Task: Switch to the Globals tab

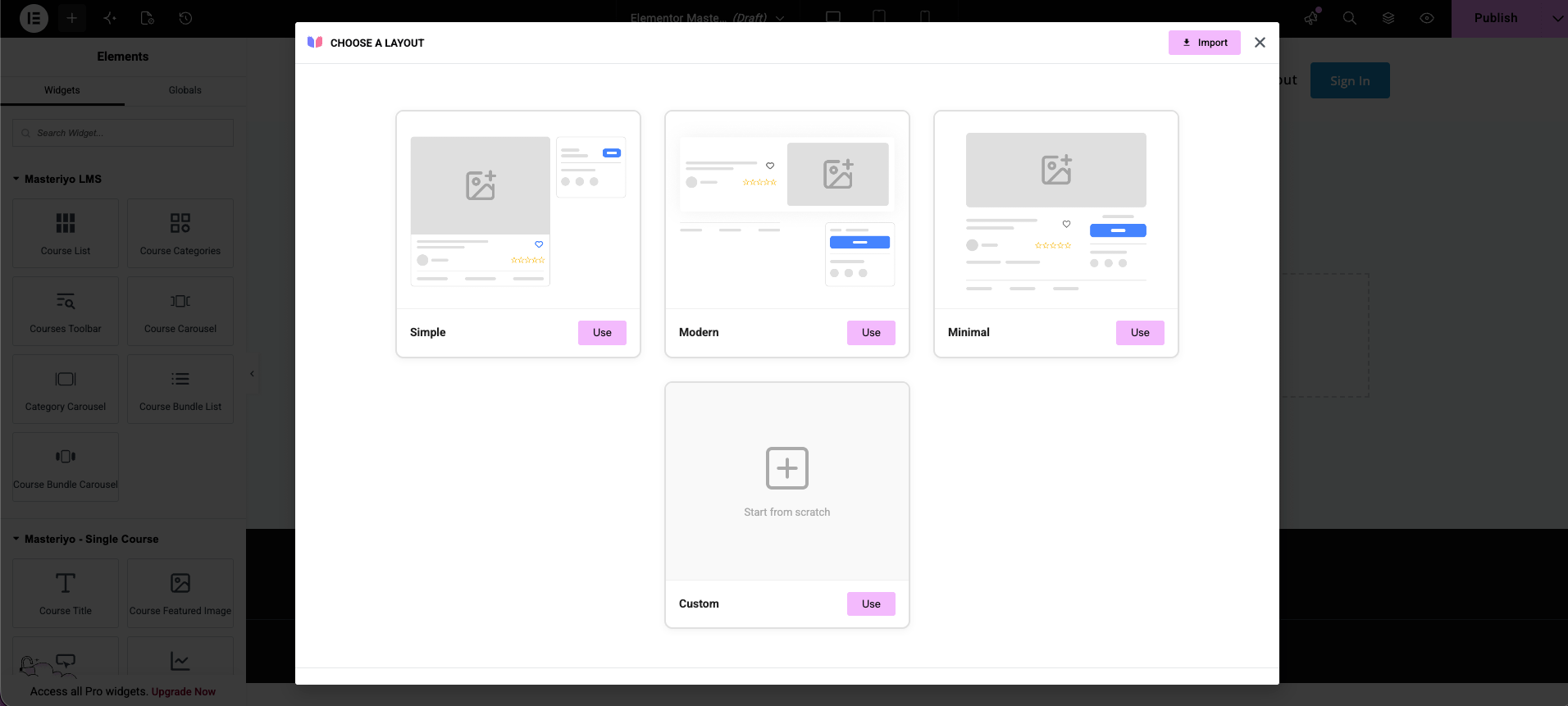Action: tap(185, 90)
